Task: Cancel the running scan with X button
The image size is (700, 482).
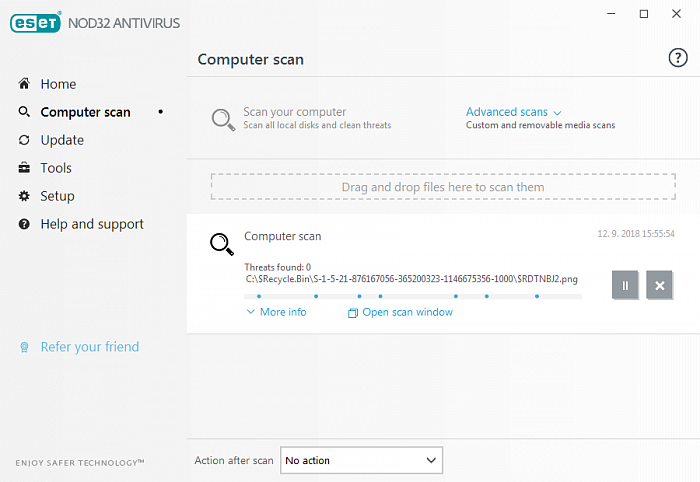Action: coord(659,285)
